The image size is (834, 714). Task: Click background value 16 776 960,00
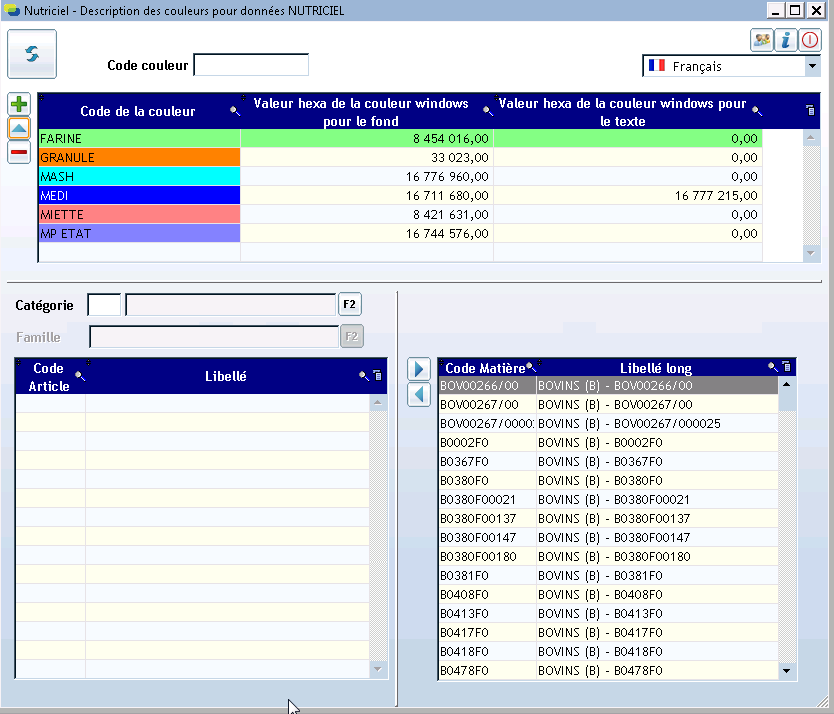[x=447, y=177]
